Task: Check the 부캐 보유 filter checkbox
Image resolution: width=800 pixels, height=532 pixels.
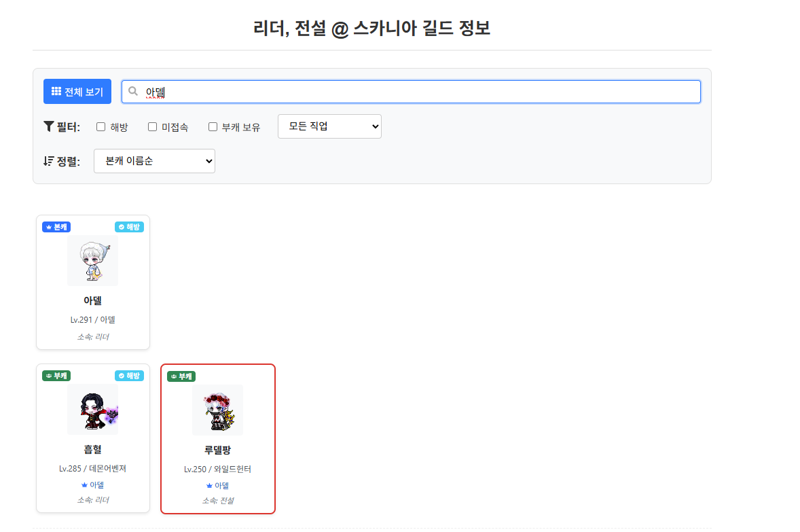Action: (213, 126)
